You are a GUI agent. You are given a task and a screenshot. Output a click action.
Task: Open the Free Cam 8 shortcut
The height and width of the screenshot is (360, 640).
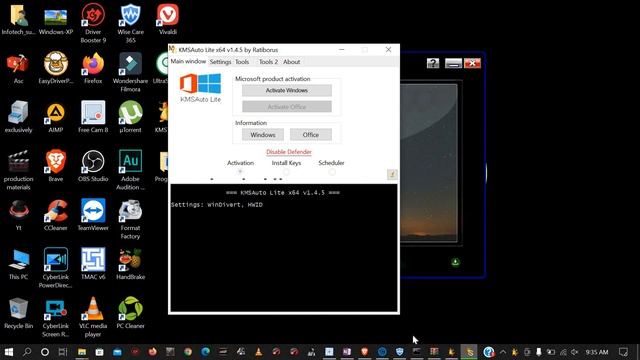(93, 118)
